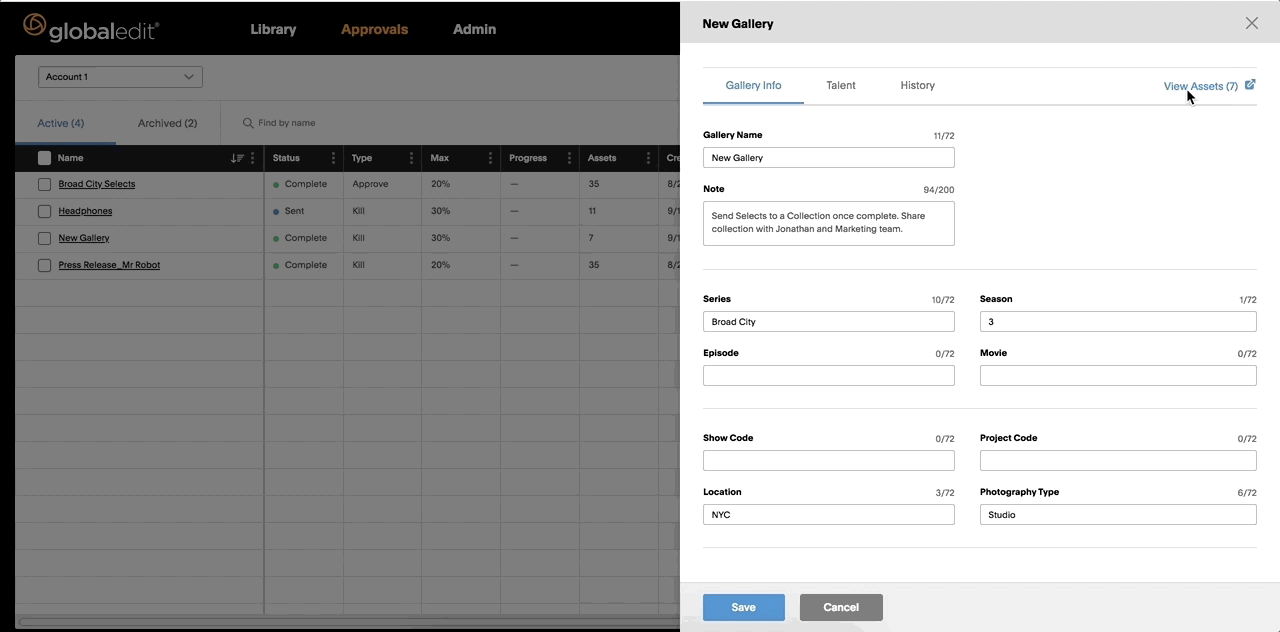Click the Save button

[x=743, y=607]
